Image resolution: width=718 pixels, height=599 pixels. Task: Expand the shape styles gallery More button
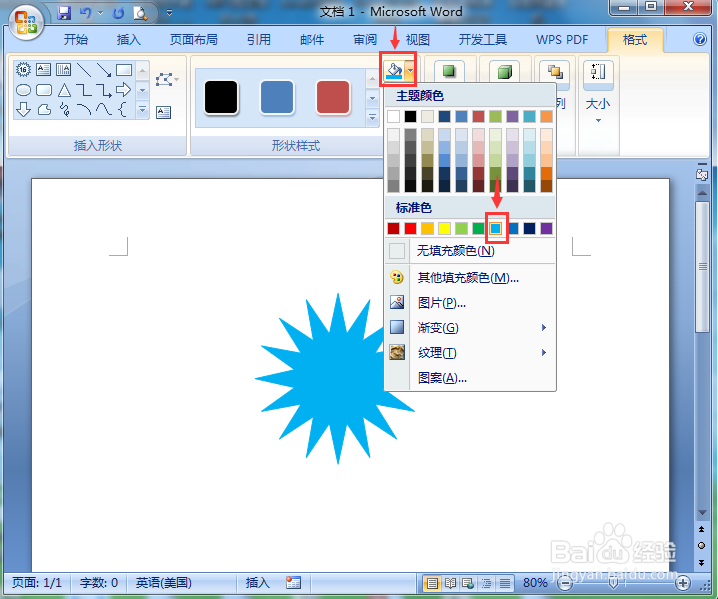[x=372, y=118]
